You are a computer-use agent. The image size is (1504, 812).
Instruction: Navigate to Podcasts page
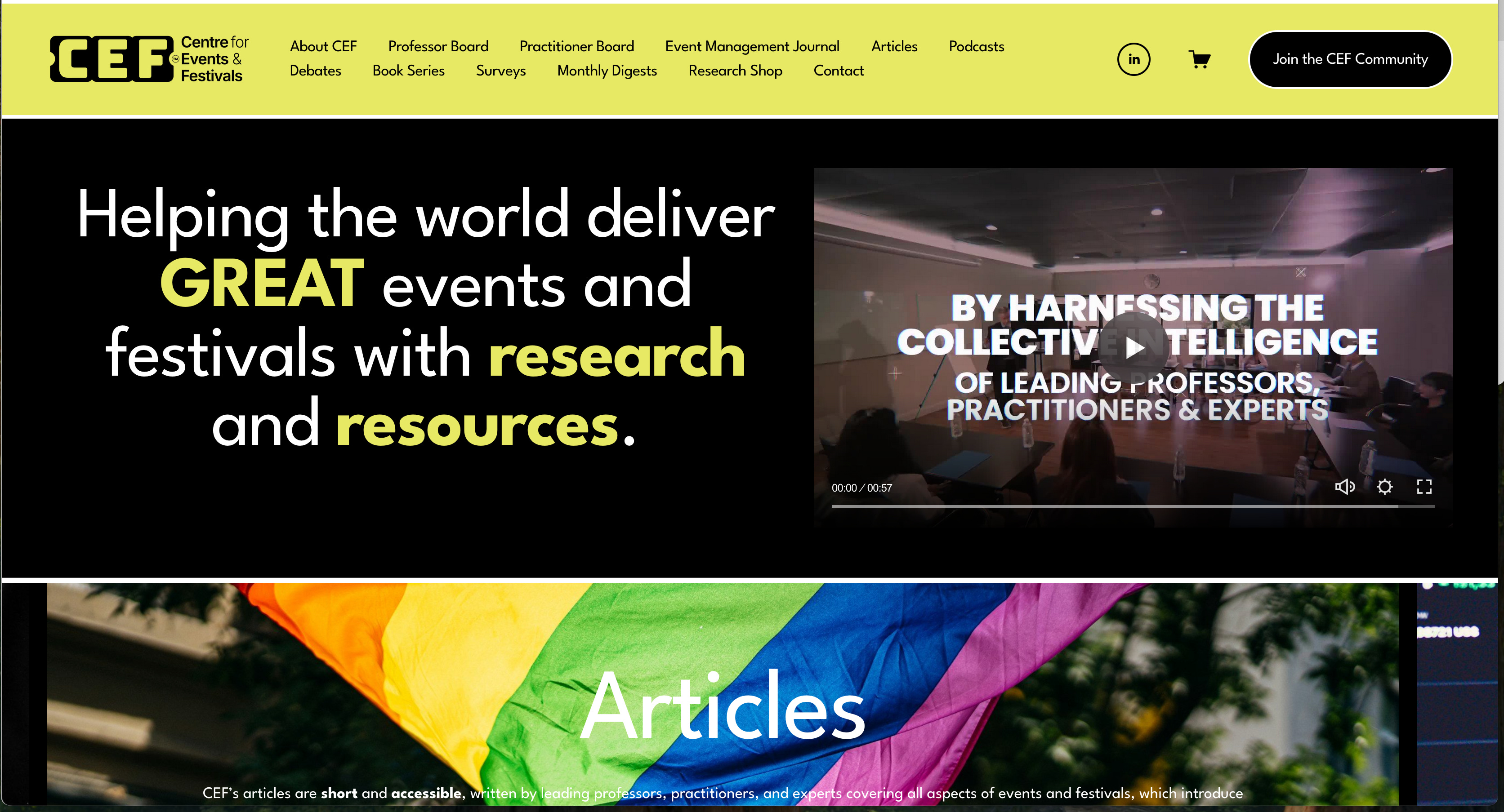click(976, 46)
